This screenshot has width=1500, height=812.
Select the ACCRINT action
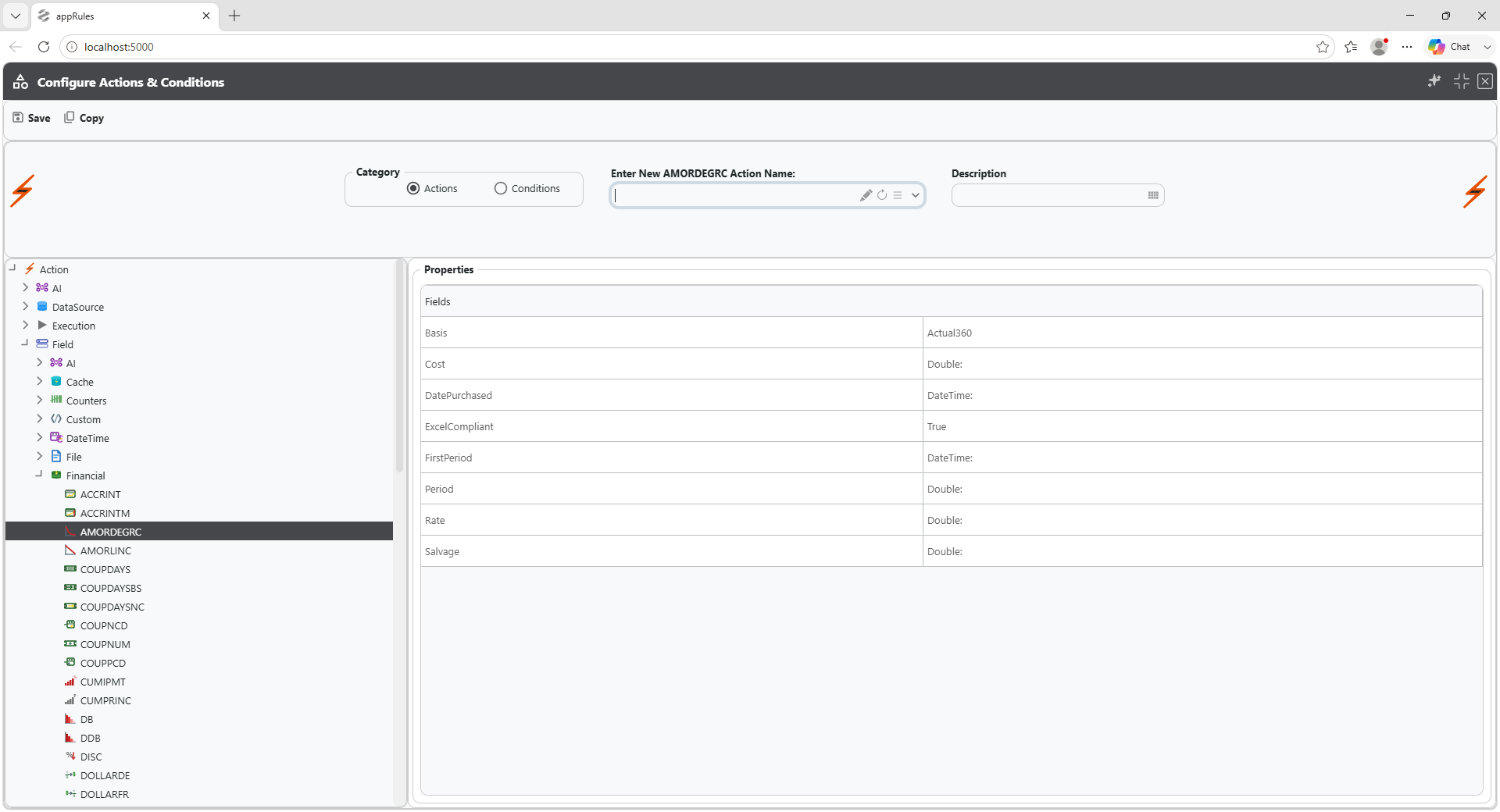(x=100, y=494)
